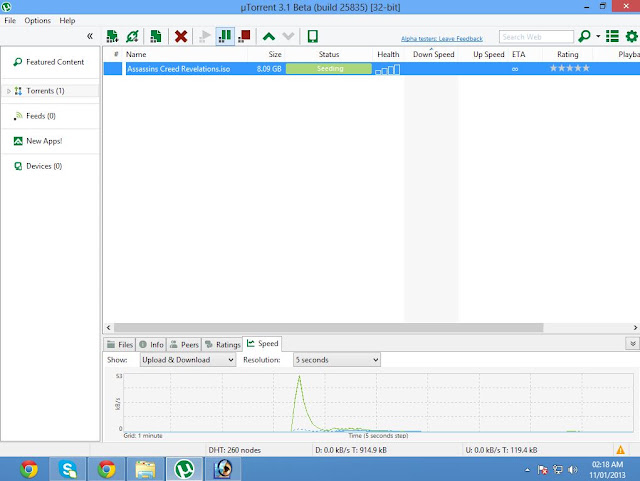Click the upload speed status bar entry

pyautogui.click(x=501, y=450)
